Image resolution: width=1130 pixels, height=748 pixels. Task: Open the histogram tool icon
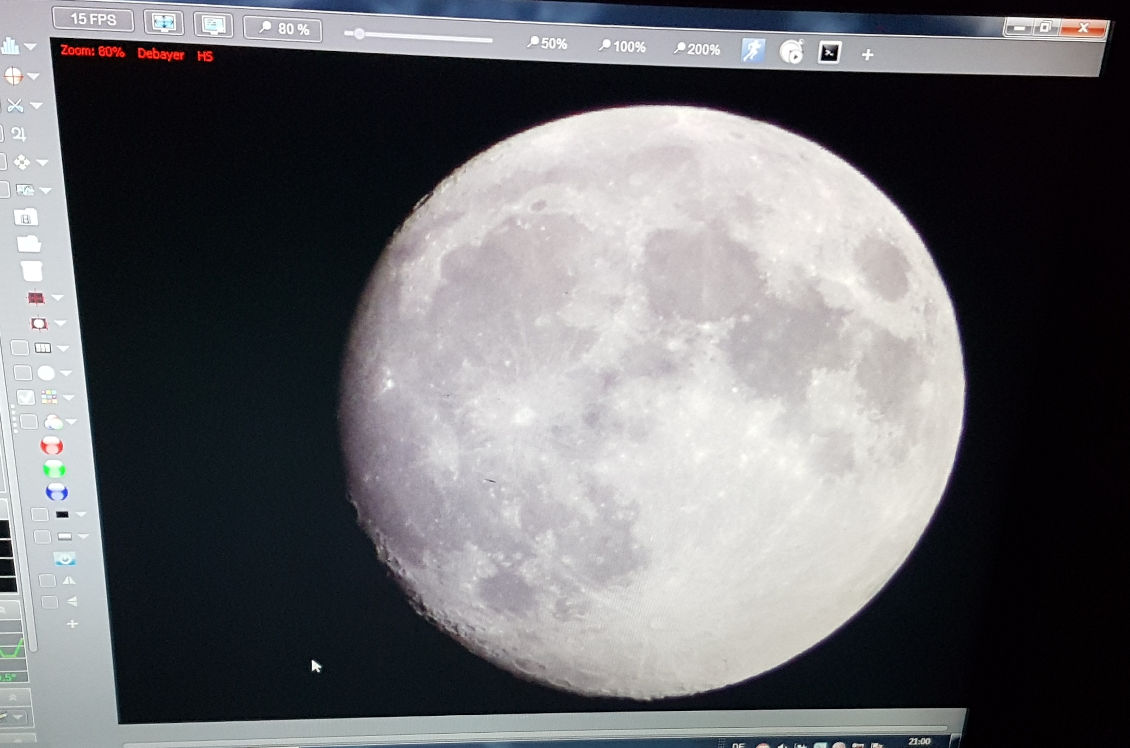[x=10, y=46]
